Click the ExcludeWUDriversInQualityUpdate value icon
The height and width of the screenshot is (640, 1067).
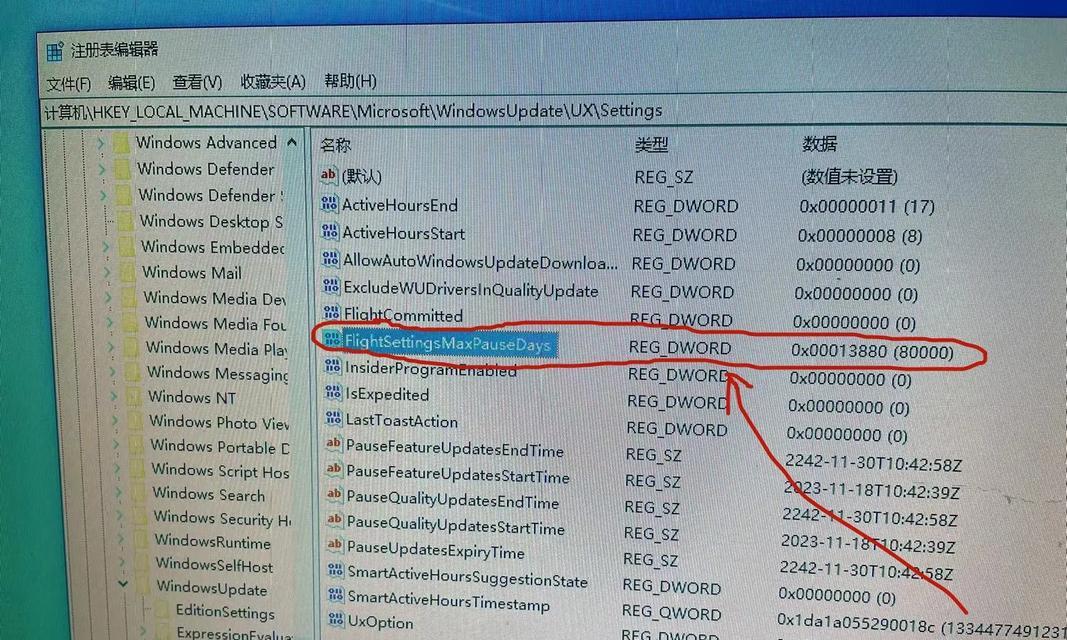pyautogui.click(x=331, y=286)
